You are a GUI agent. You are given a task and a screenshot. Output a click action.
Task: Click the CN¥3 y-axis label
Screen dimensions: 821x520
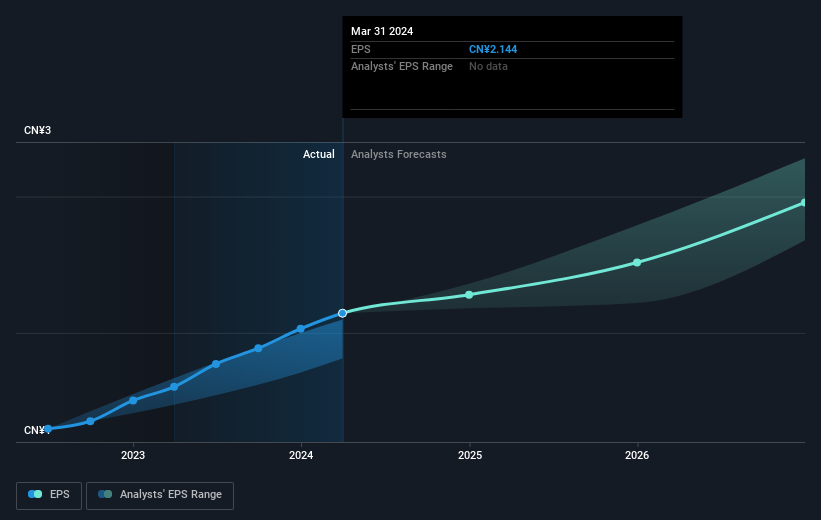click(37, 130)
